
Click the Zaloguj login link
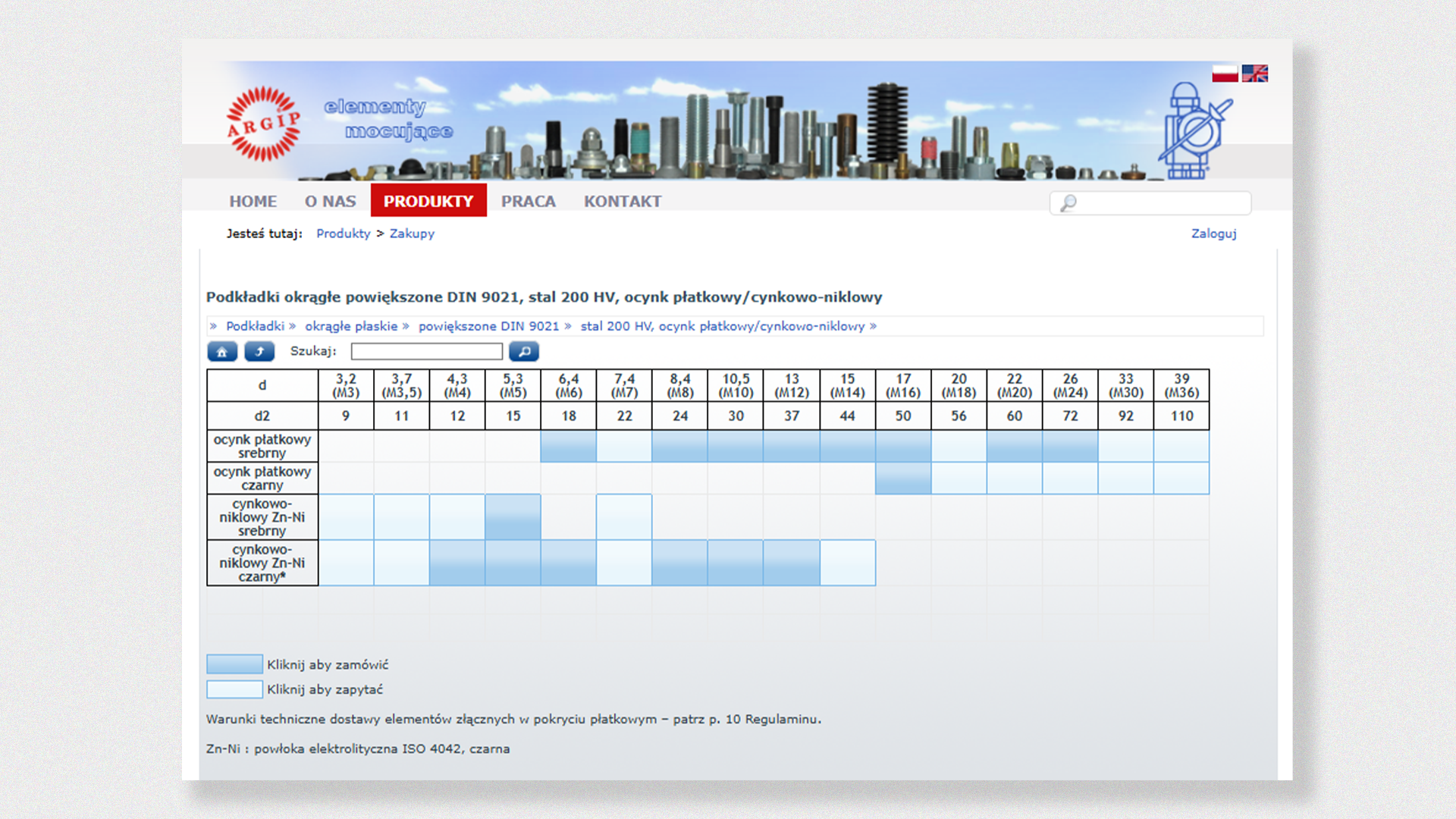[x=1213, y=234]
